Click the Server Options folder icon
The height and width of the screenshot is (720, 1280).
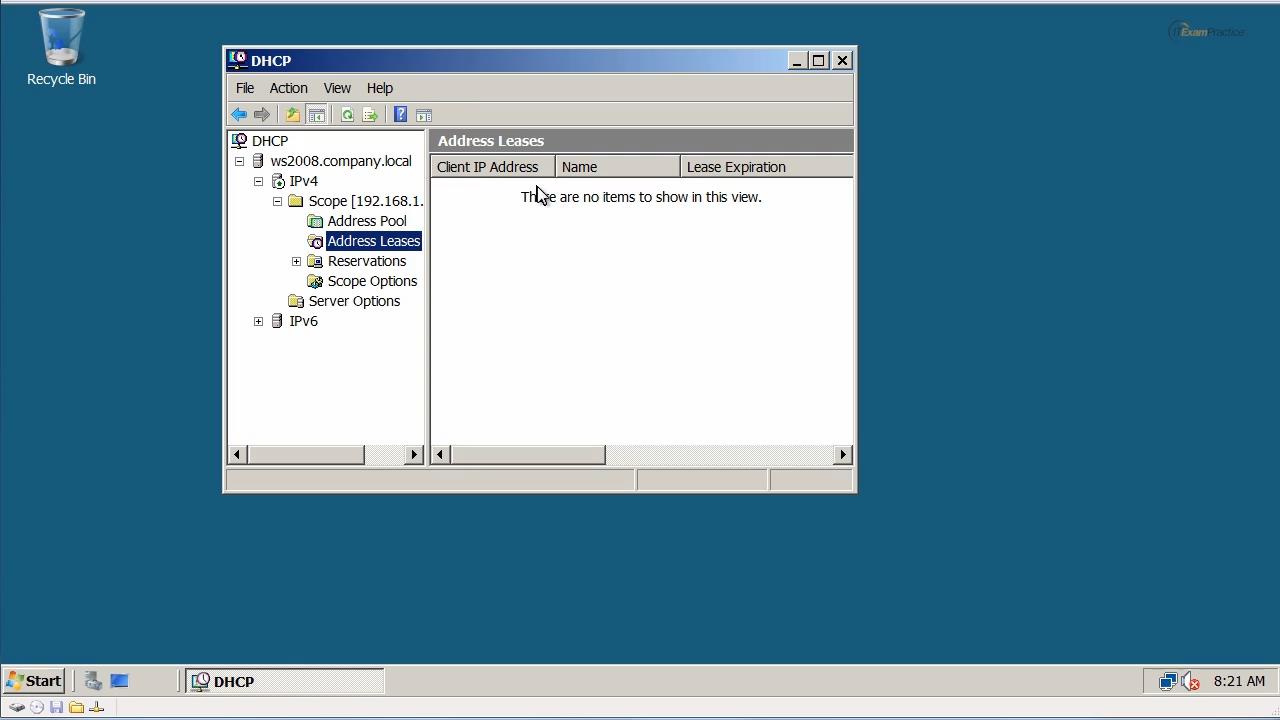coord(296,301)
